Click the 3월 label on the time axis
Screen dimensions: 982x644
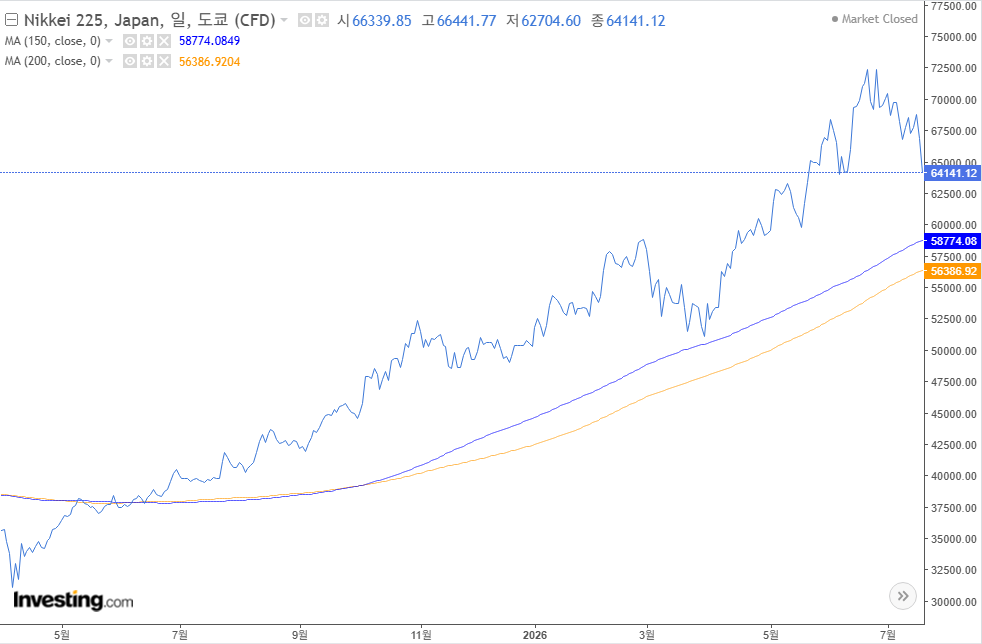pos(647,635)
